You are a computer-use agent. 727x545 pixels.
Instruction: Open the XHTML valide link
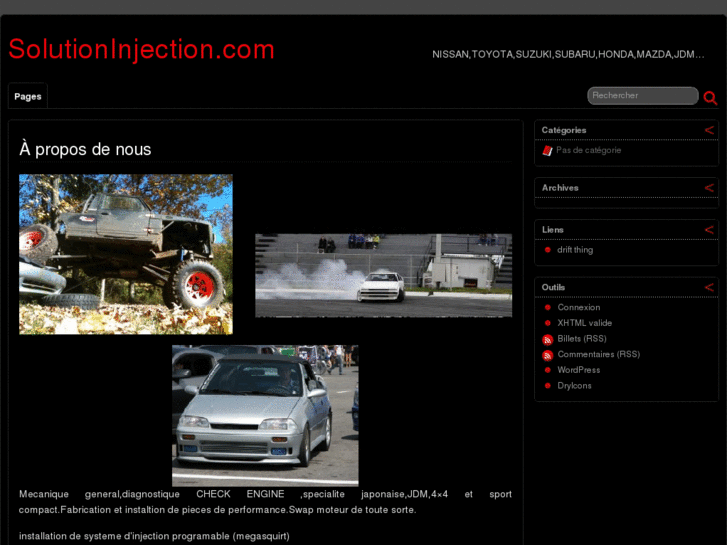(585, 323)
